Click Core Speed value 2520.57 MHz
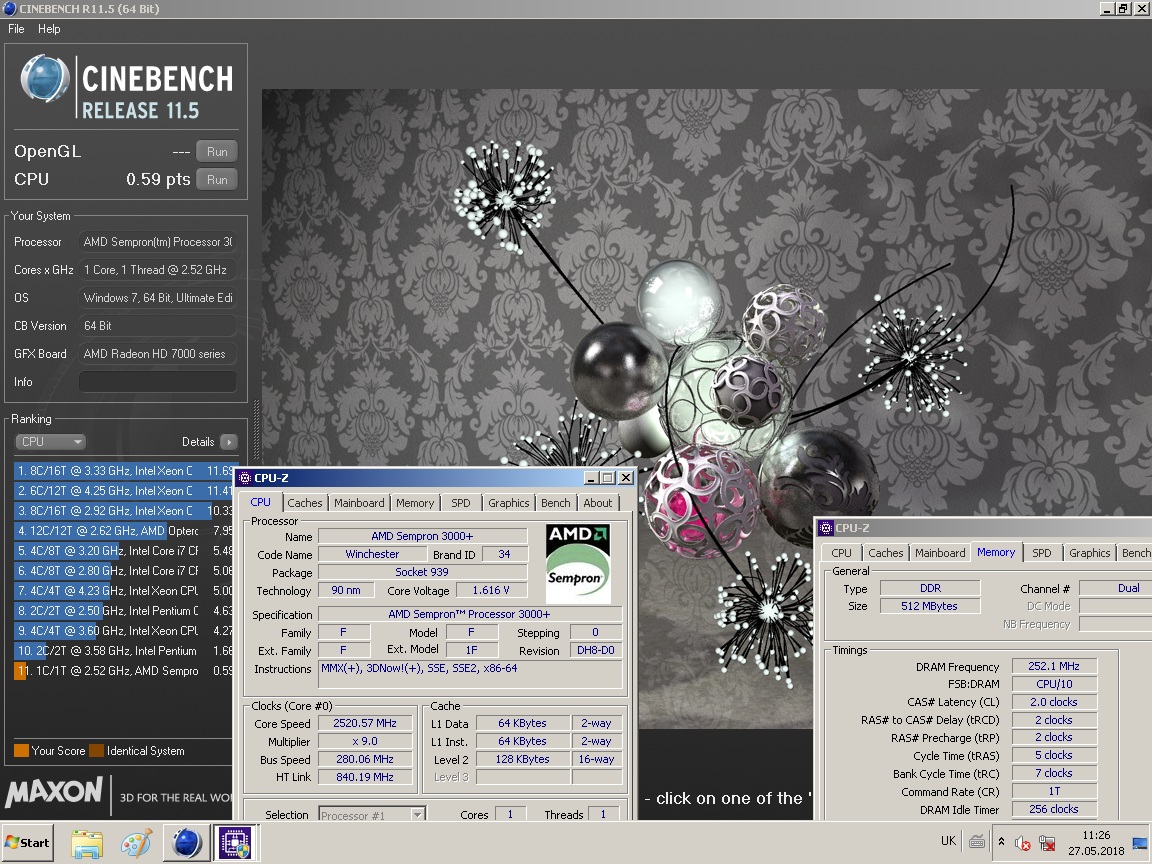 click(364, 723)
